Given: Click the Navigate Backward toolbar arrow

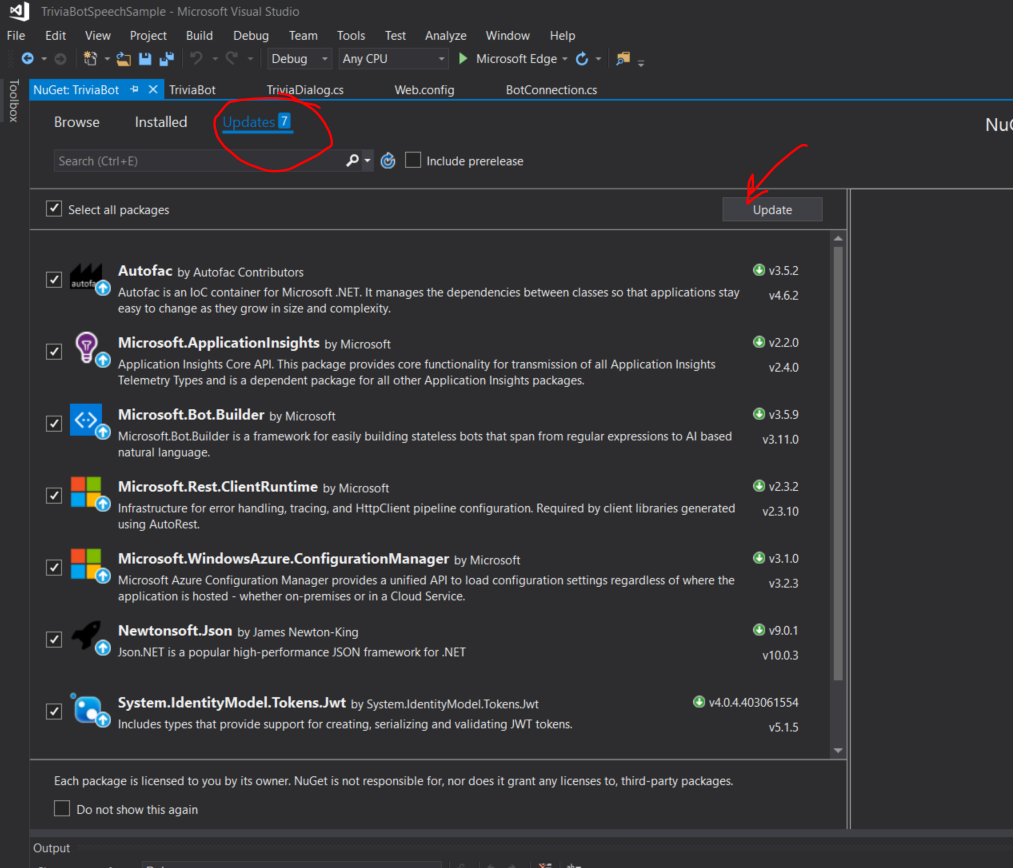Looking at the screenshot, I should click(28, 59).
